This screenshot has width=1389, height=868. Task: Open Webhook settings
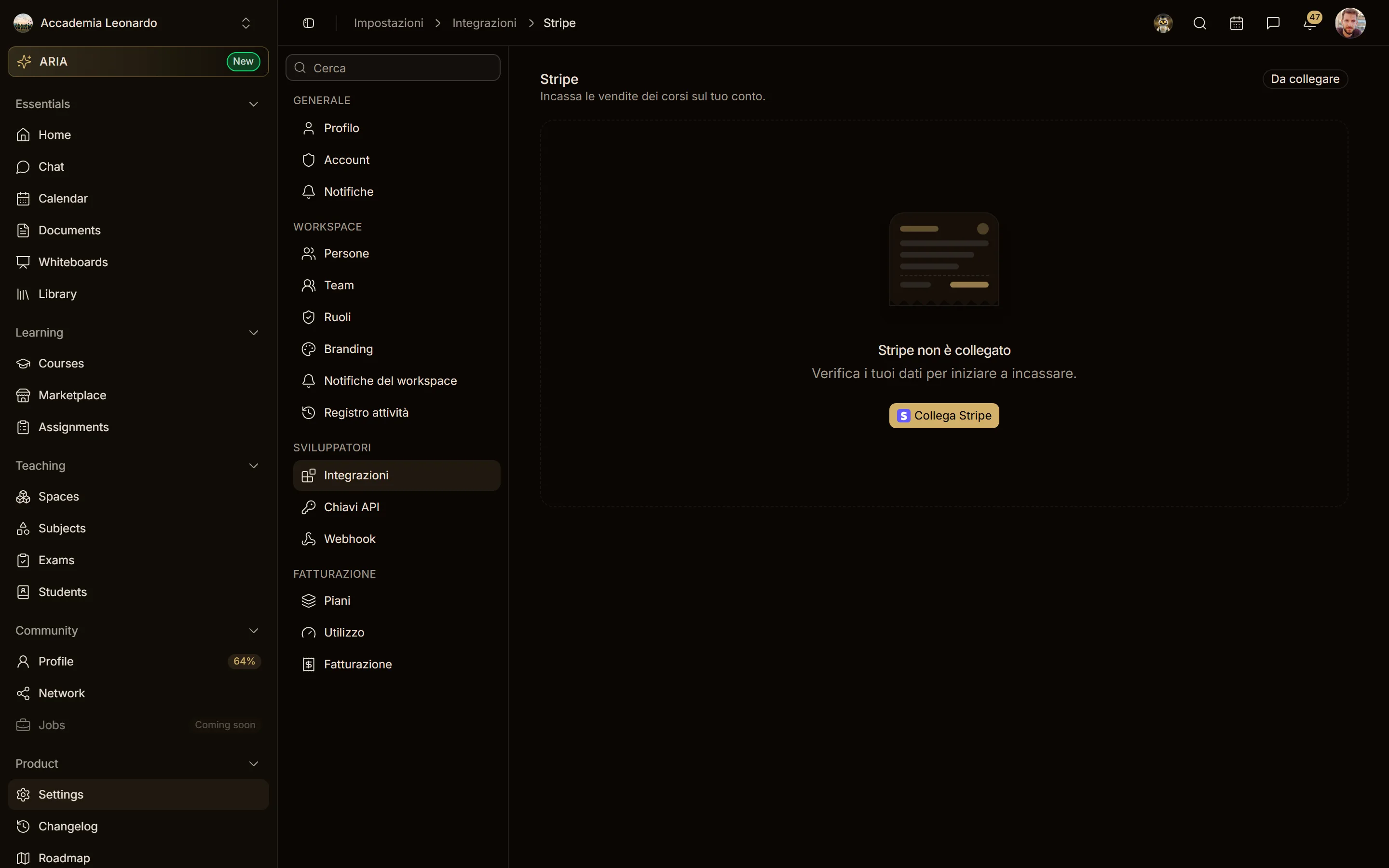[x=396, y=539]
